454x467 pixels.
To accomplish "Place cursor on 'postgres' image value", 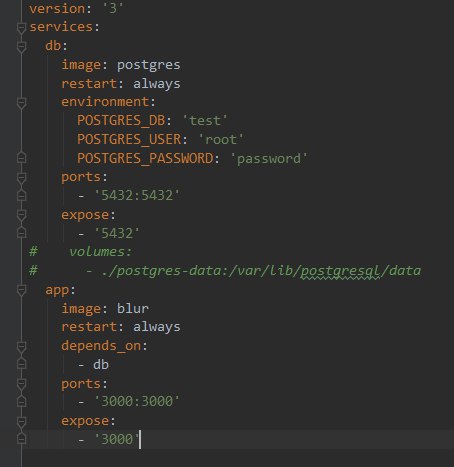I will pyautogui.click(x=148, y=65).
